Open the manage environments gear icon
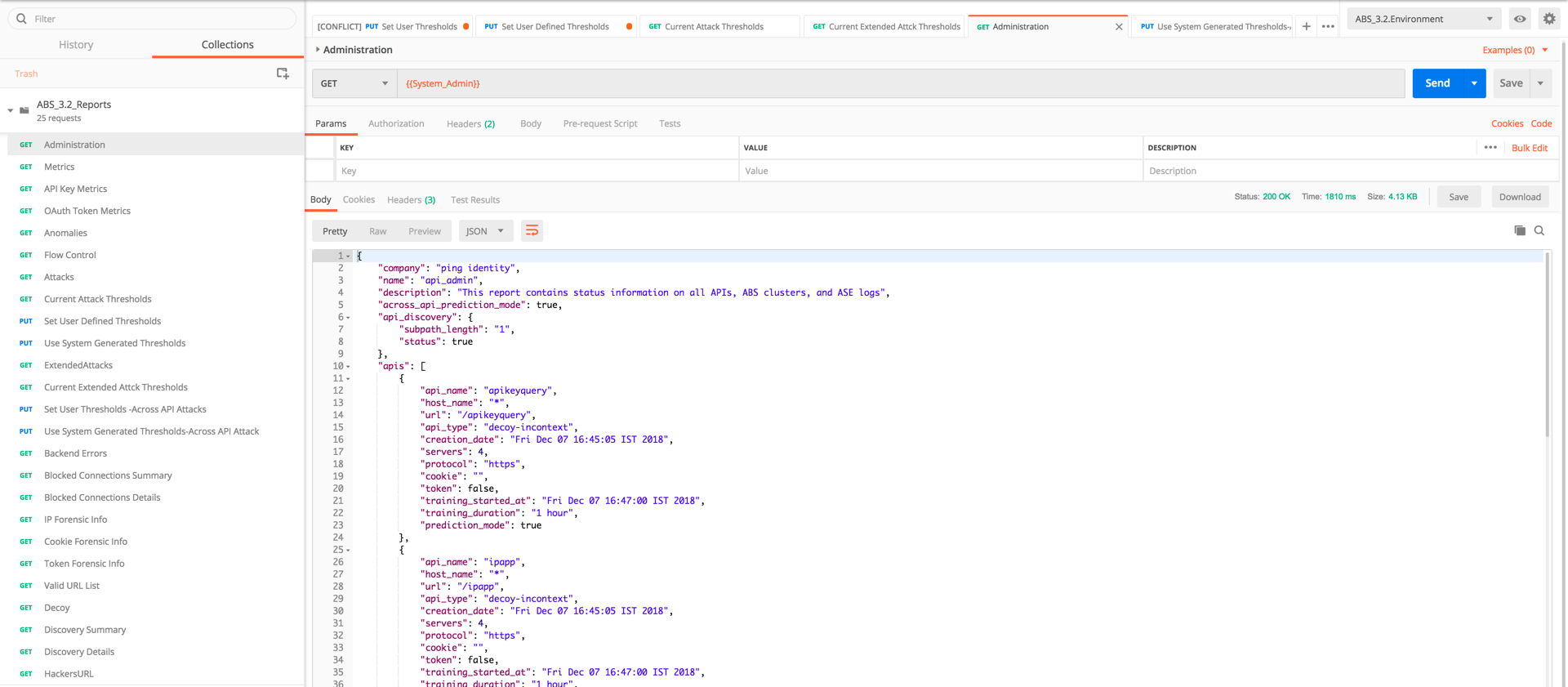 point(1548,19)
